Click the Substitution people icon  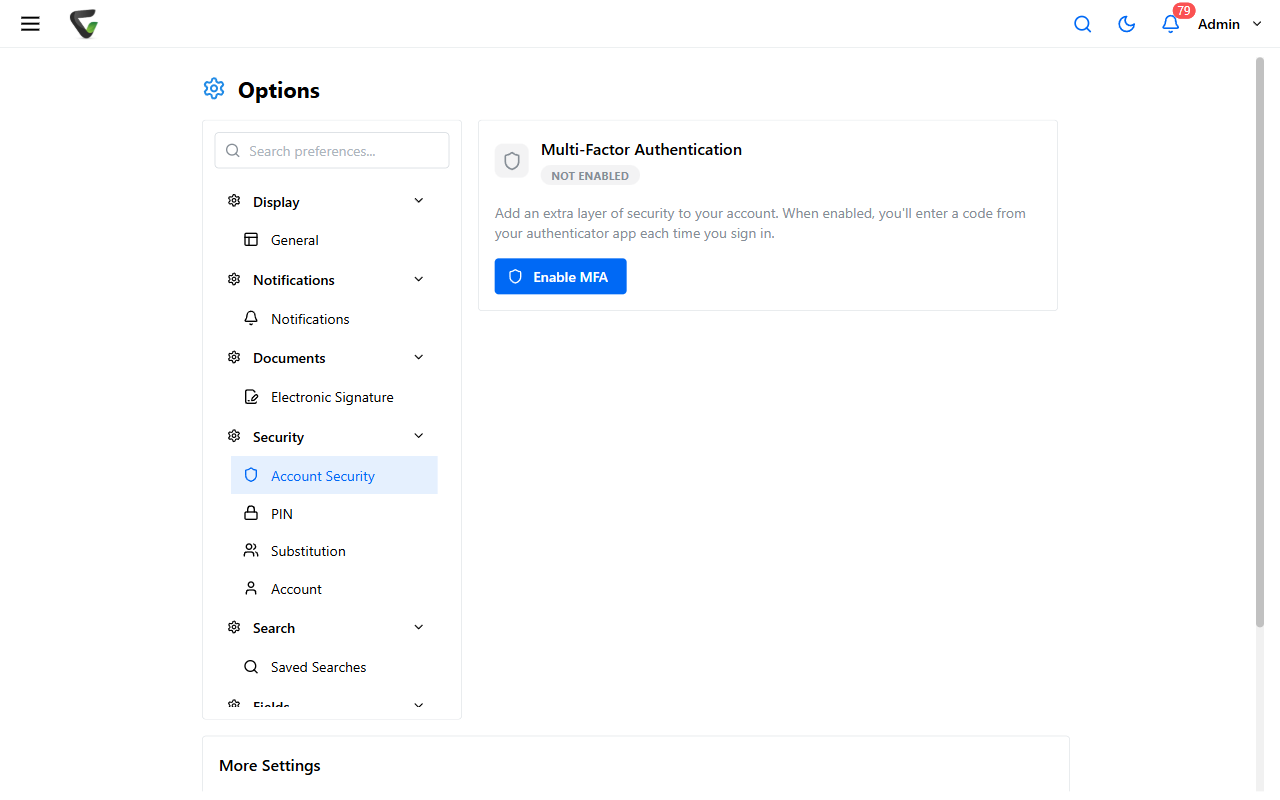[251, 551]
